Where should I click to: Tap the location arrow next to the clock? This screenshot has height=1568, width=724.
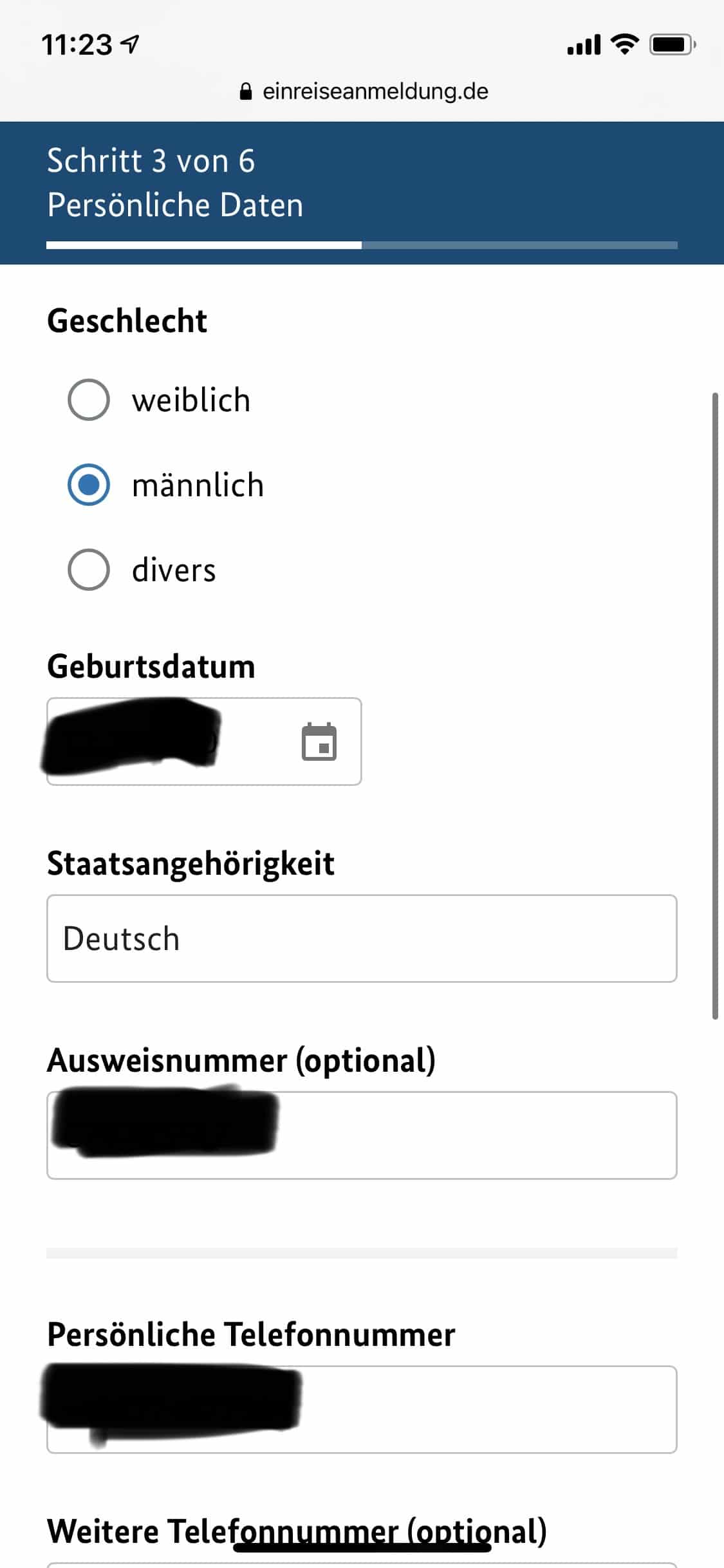[x=129, y=44]
